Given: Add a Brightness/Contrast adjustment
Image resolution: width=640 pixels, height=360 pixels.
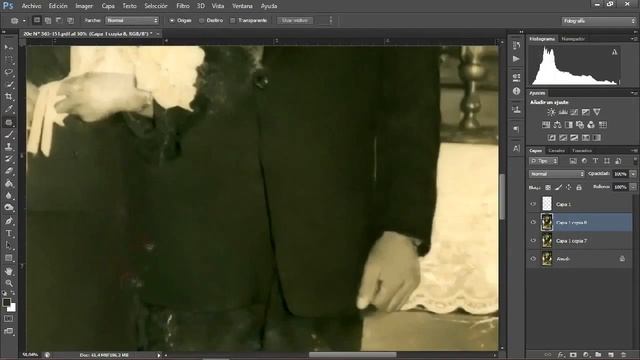Looking at the screenshot, I should (551, 112).
